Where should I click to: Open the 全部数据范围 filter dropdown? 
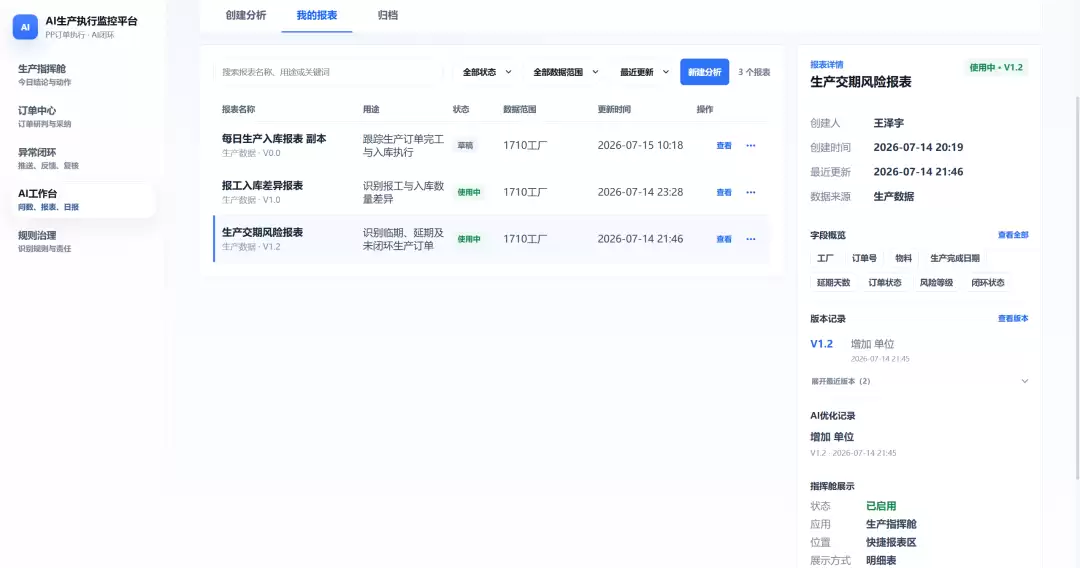565,72
